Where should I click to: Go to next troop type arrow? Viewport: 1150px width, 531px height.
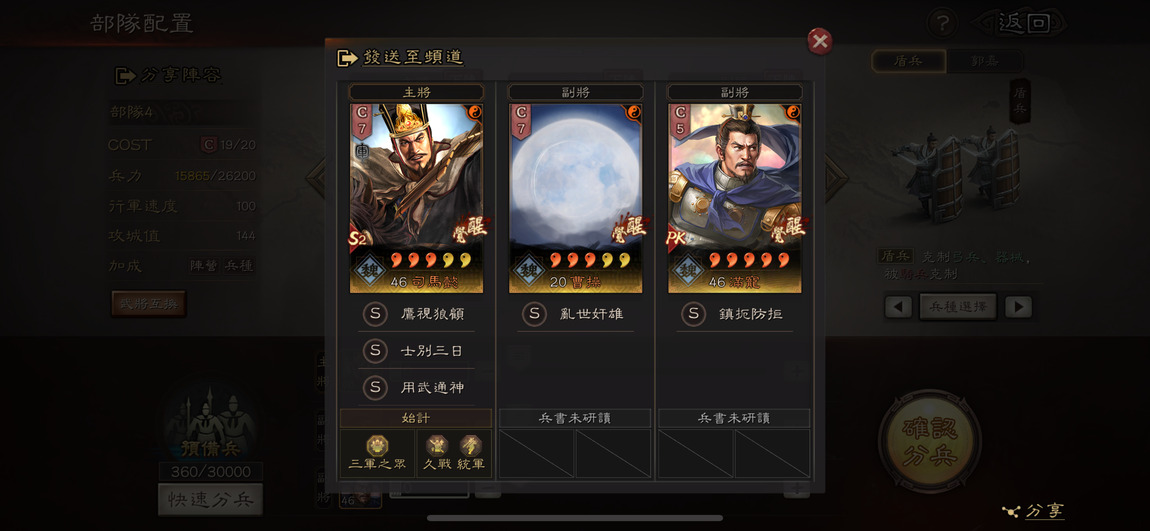click(x=1019, y=307)
